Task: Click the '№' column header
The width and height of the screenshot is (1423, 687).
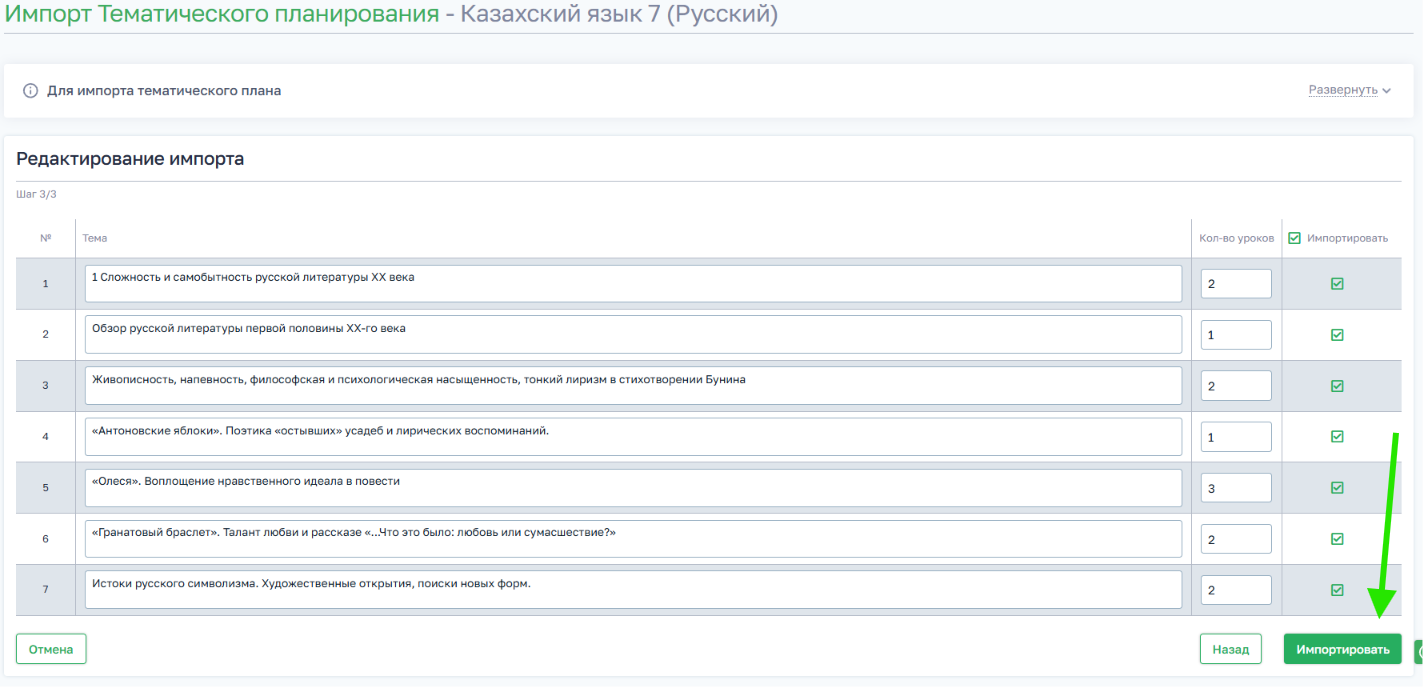Action: 46,238
